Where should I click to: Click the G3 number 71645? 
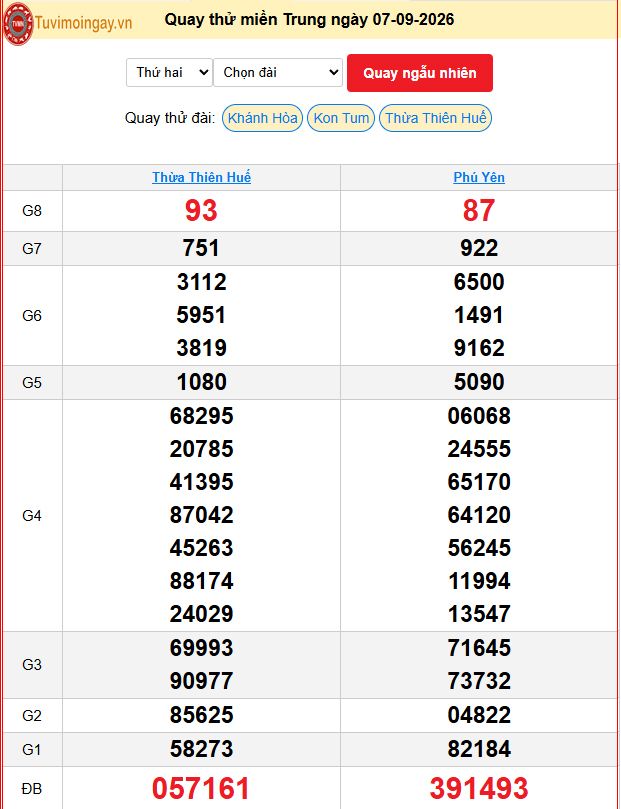click(479, 648)
